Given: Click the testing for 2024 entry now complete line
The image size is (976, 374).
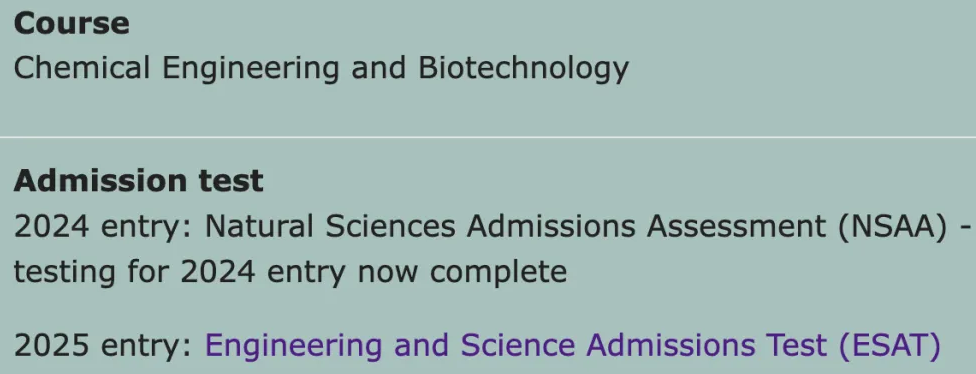Looking at the screenshot, I should (x=290, y=273).
